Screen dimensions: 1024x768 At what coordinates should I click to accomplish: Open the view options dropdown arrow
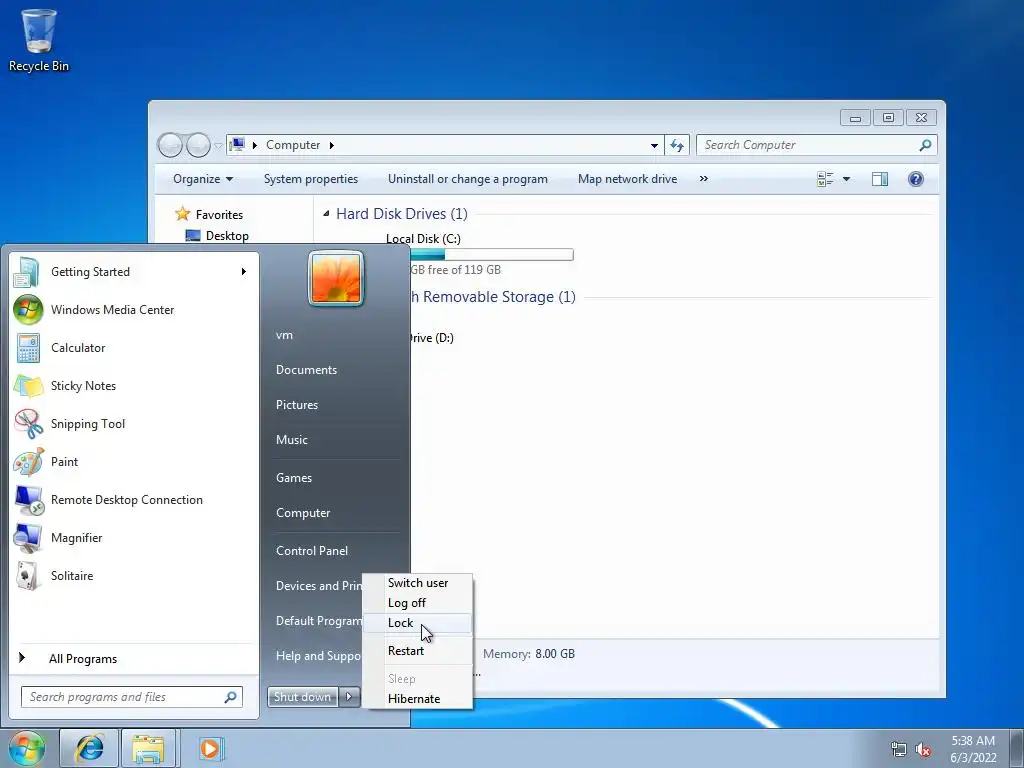click(x=846, y=179)
